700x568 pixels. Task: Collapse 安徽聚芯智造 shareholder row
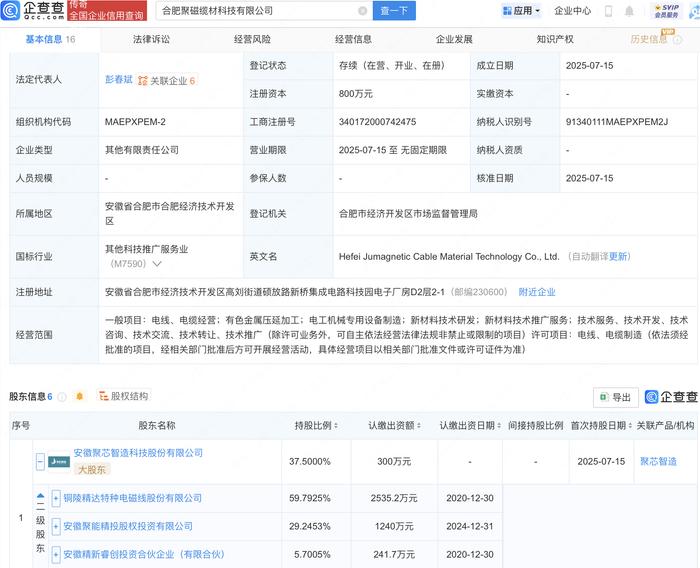pyautogui.click(x=40, y=461)
